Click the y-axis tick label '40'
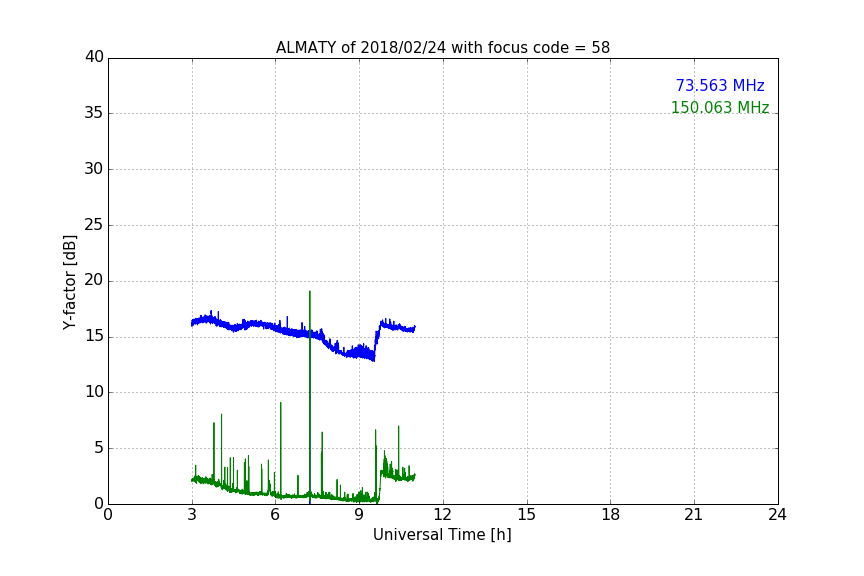 tap(94, 57)
